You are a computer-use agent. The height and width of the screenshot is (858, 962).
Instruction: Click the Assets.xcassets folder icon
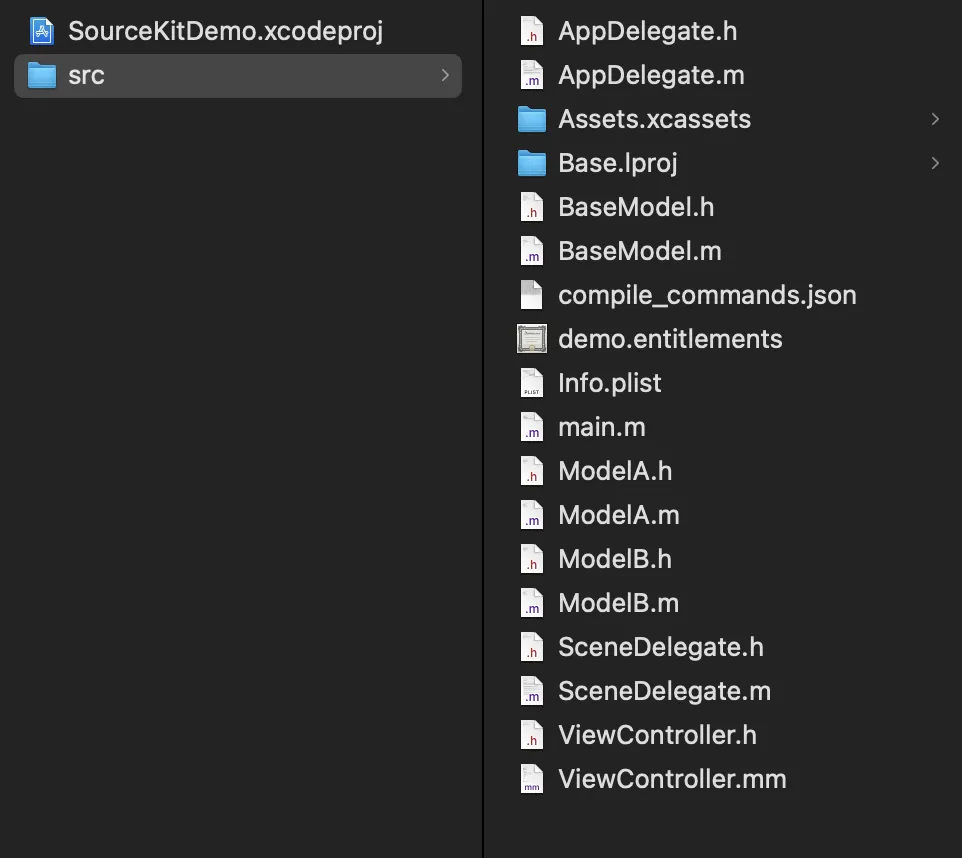pos(532,119)
